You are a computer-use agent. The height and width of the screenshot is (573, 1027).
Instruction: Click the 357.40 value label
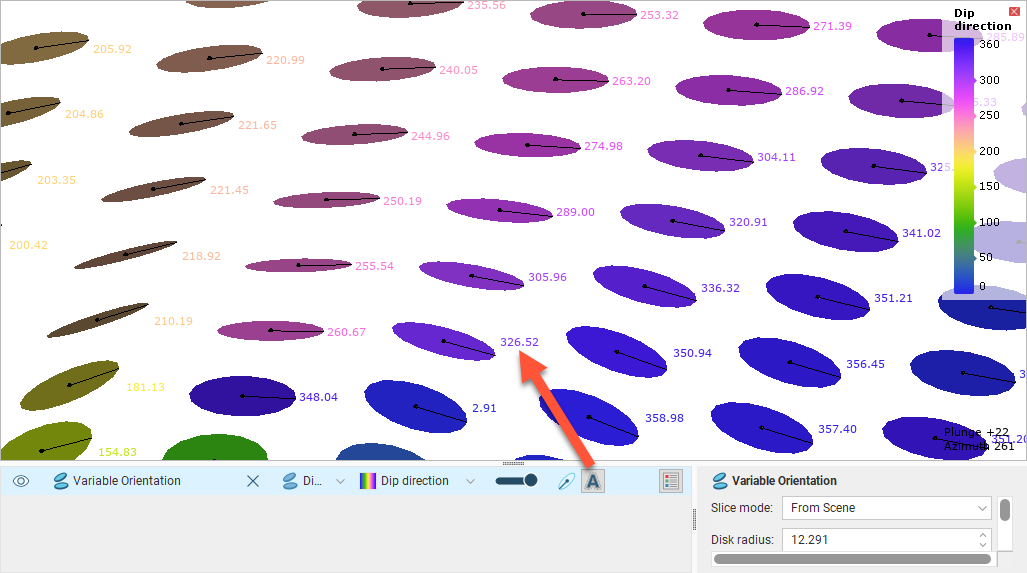[x=837, y=429]
